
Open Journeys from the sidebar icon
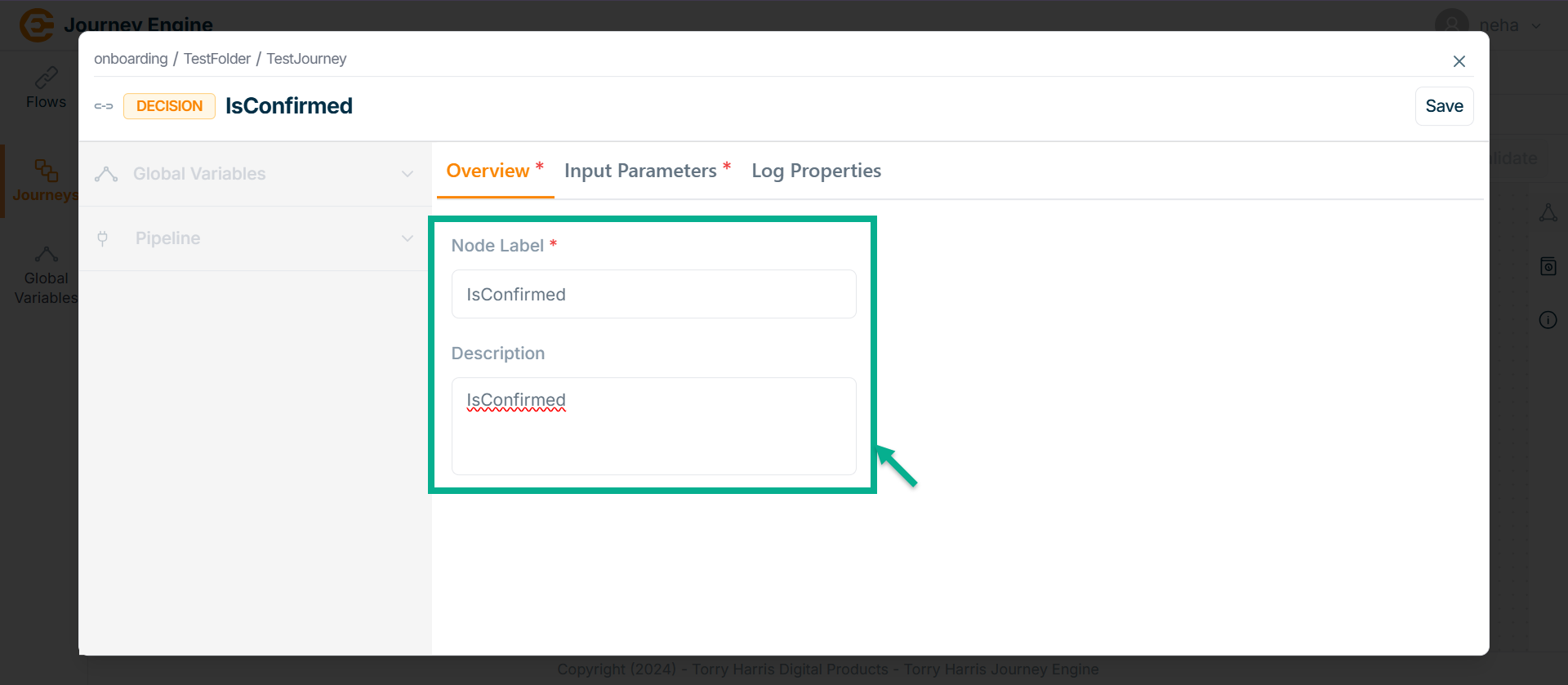click(46, 171)
